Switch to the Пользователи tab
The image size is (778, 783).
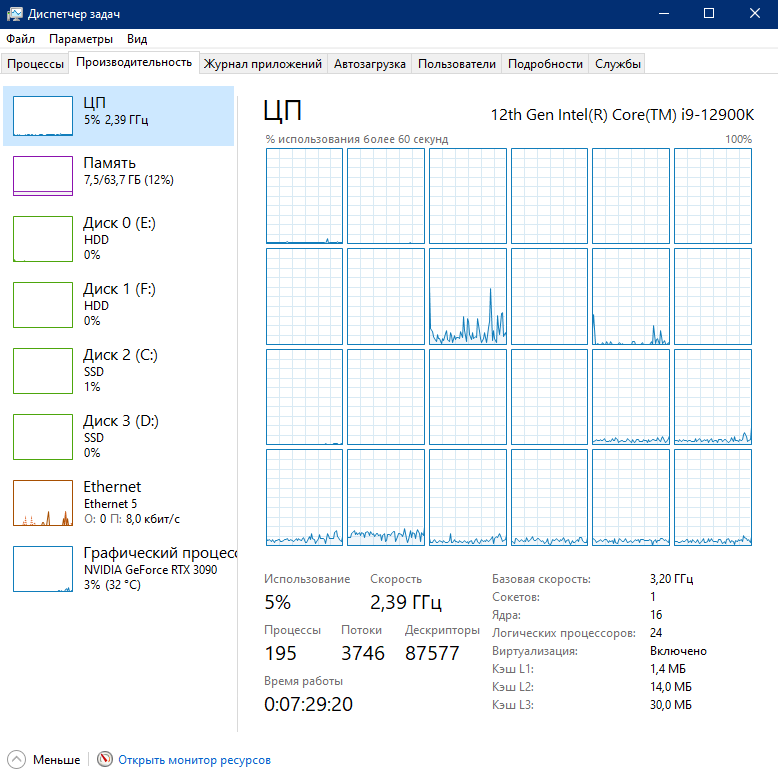pos(456,64)
